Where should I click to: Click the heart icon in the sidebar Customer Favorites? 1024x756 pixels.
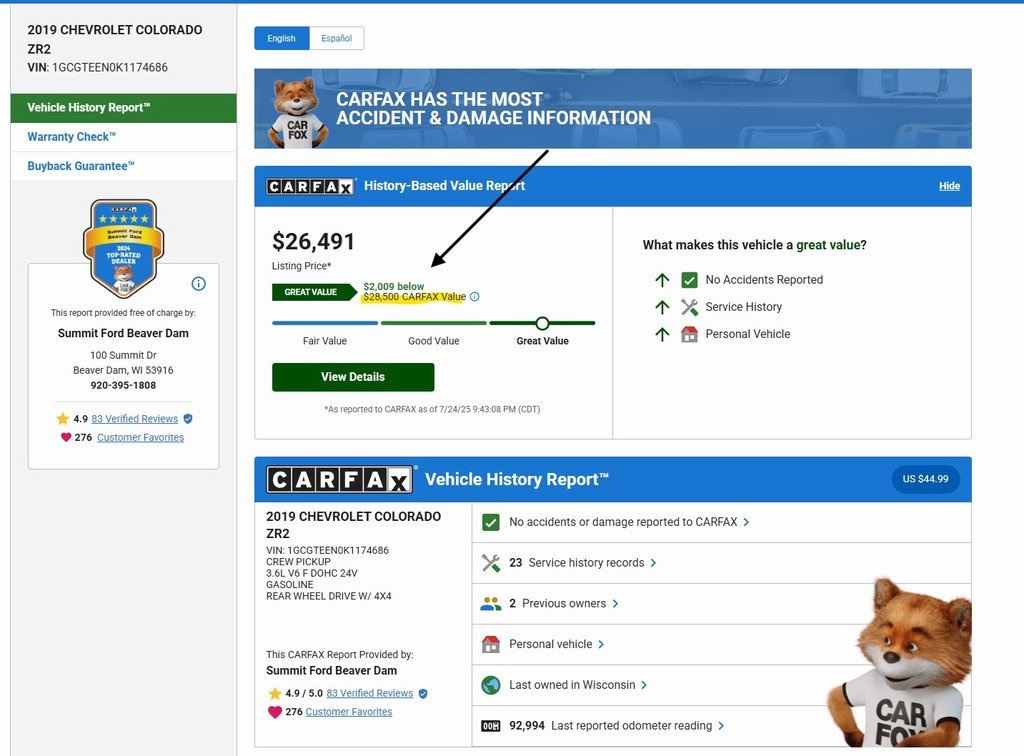click(x=66, y=437)
